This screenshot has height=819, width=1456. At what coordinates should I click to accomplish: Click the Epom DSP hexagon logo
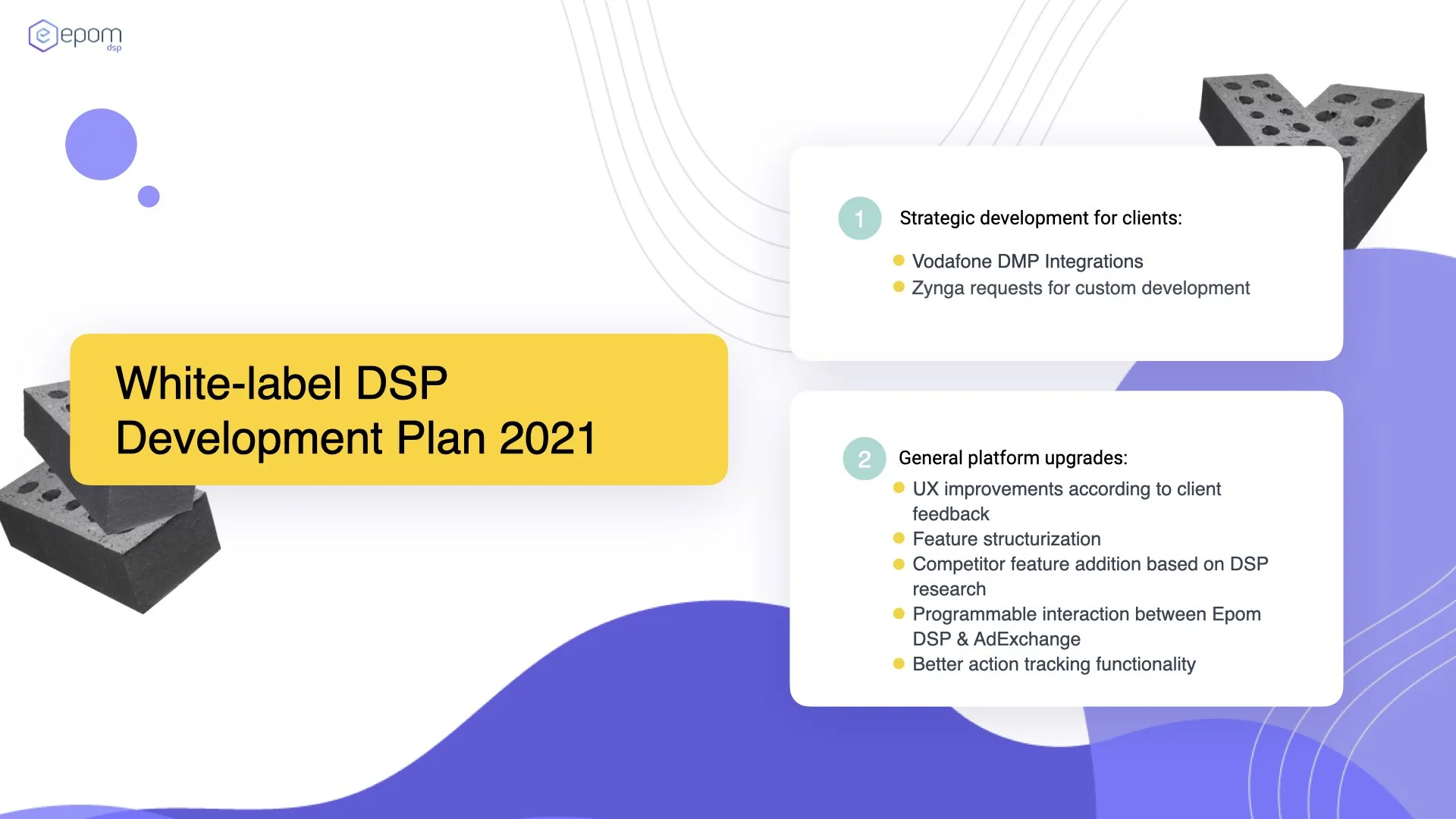pos(43,36)
